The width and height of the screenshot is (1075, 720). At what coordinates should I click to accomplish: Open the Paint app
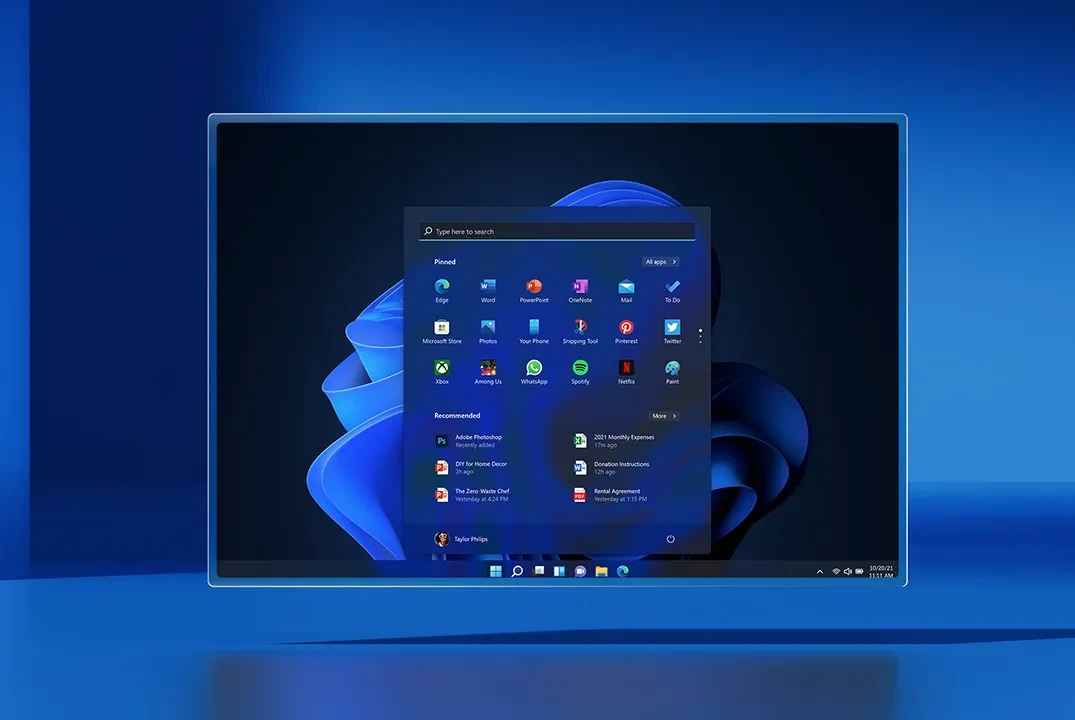(x=673, y=372)
